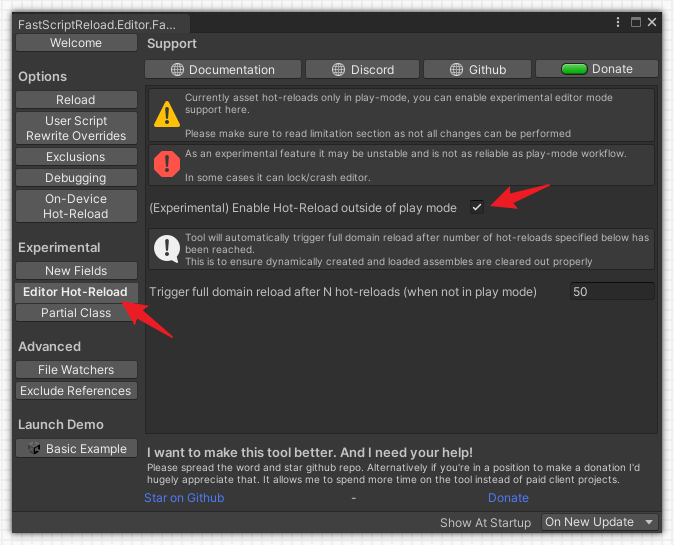Image resolution: width=674 pixels, height=545 pixels.
Task: Click the white speech-bubble info icon
Action: point(167,249)
